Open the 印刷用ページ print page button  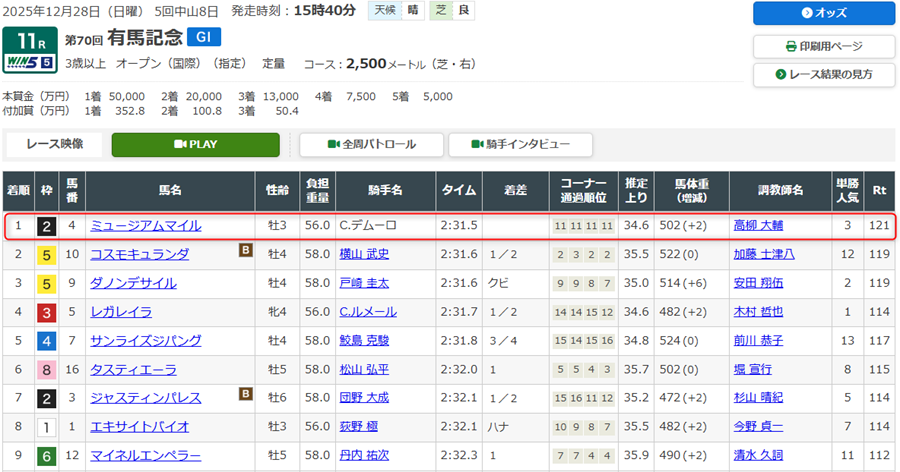[x=824, y=46]
